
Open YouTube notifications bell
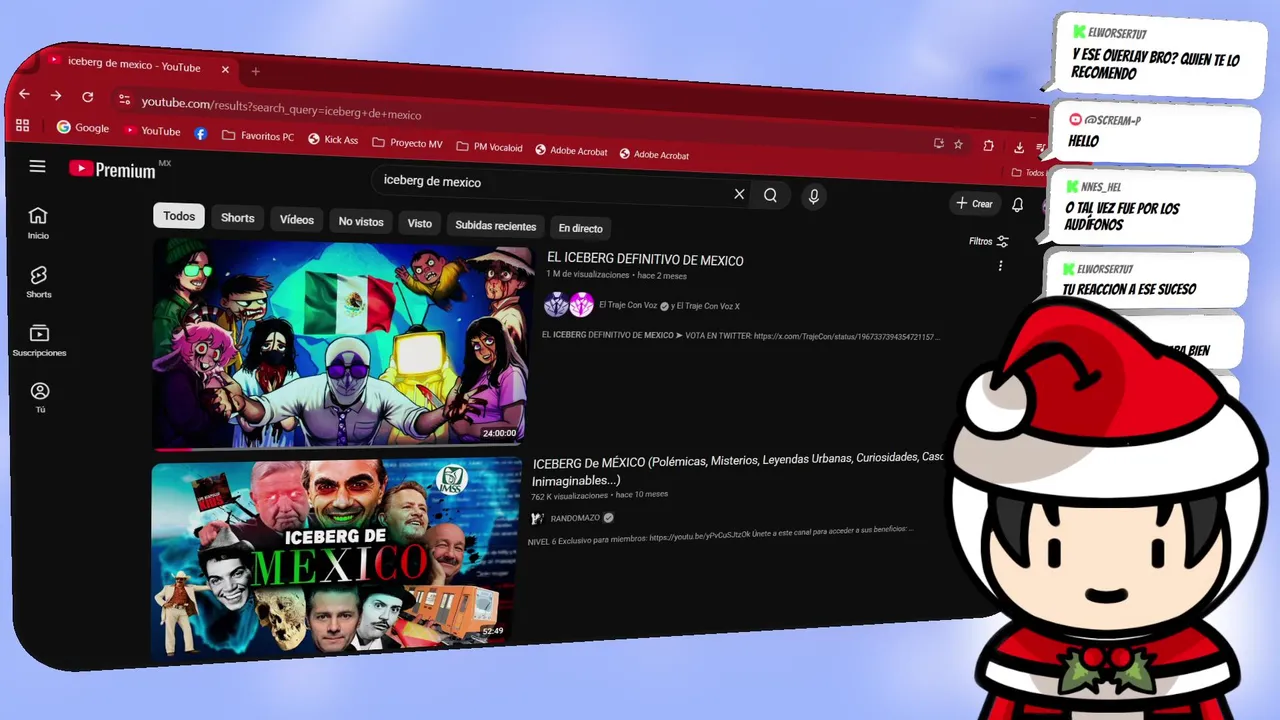click(x=1017, y=205)
